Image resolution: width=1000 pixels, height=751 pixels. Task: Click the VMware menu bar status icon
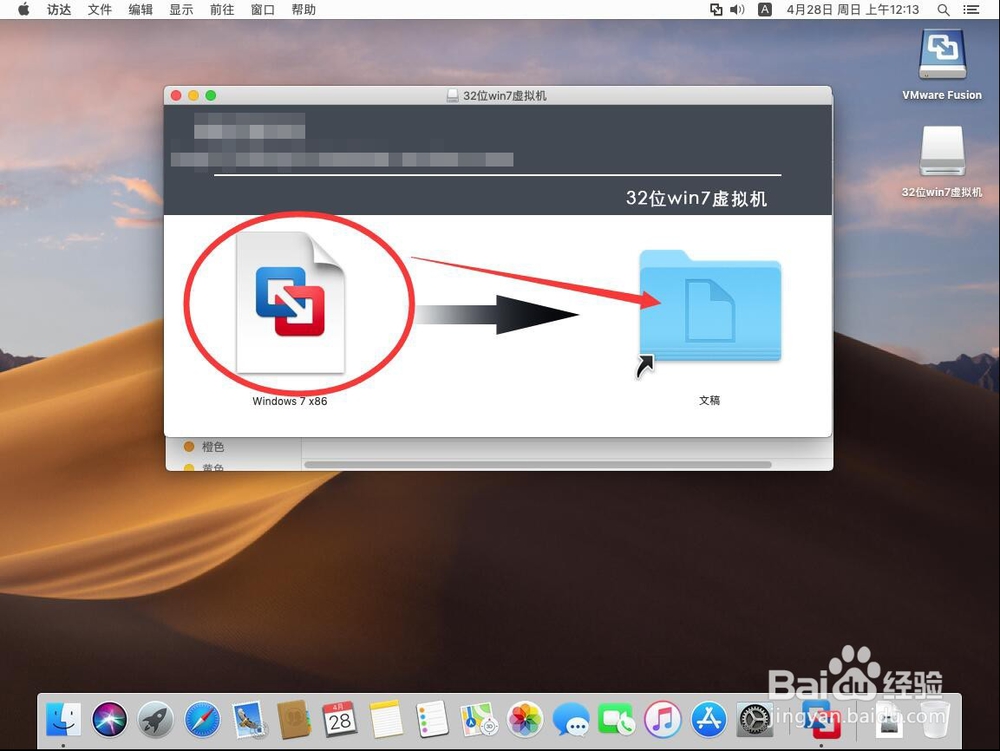pyautogui.click(x=716, y=10)
